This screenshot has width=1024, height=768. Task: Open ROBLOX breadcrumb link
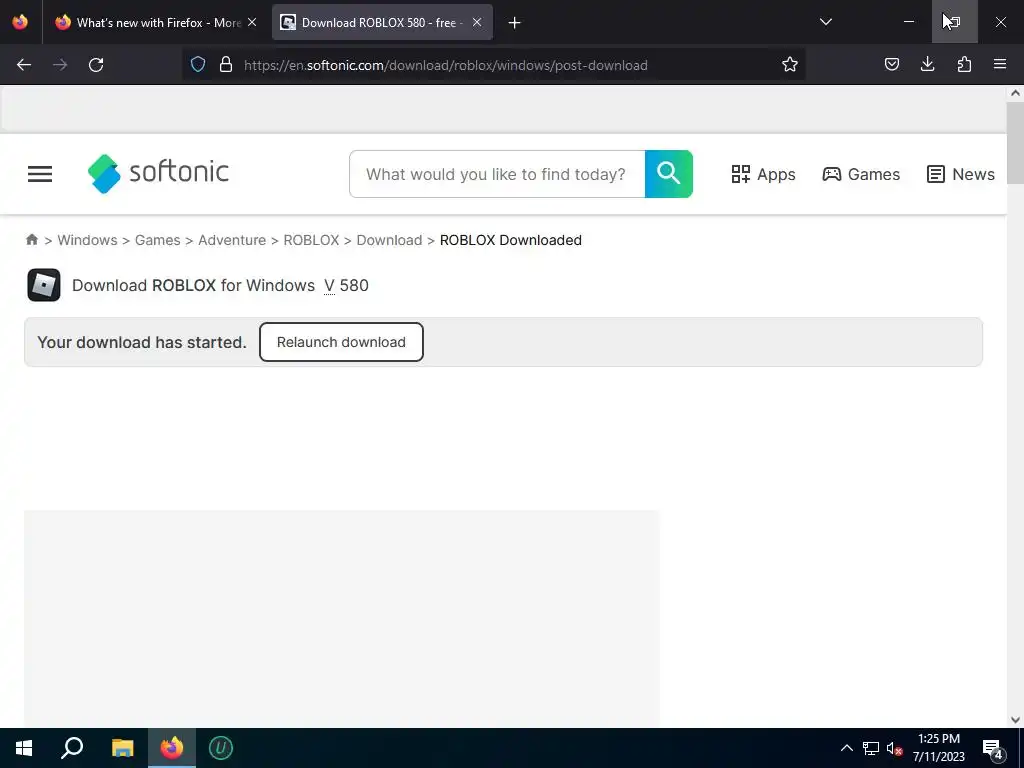pos(312,240)
